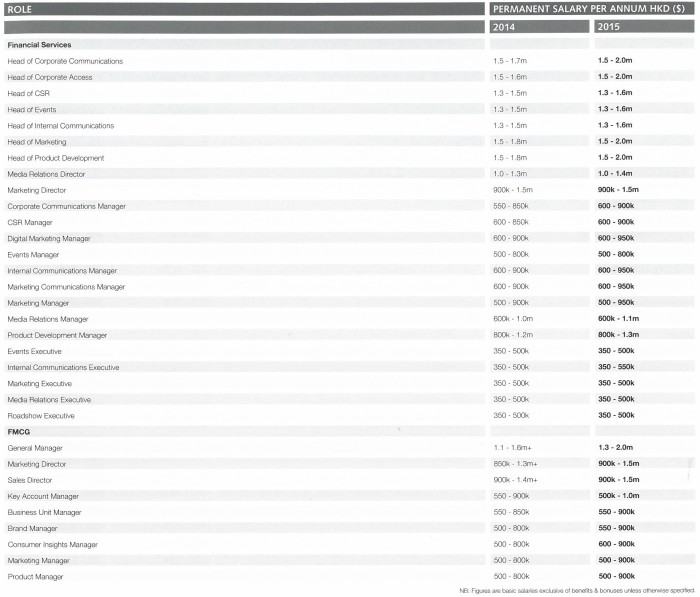This screenshot has height=597, width=700.
Task: Click Product Development Manager role
Action: [57, 335]
